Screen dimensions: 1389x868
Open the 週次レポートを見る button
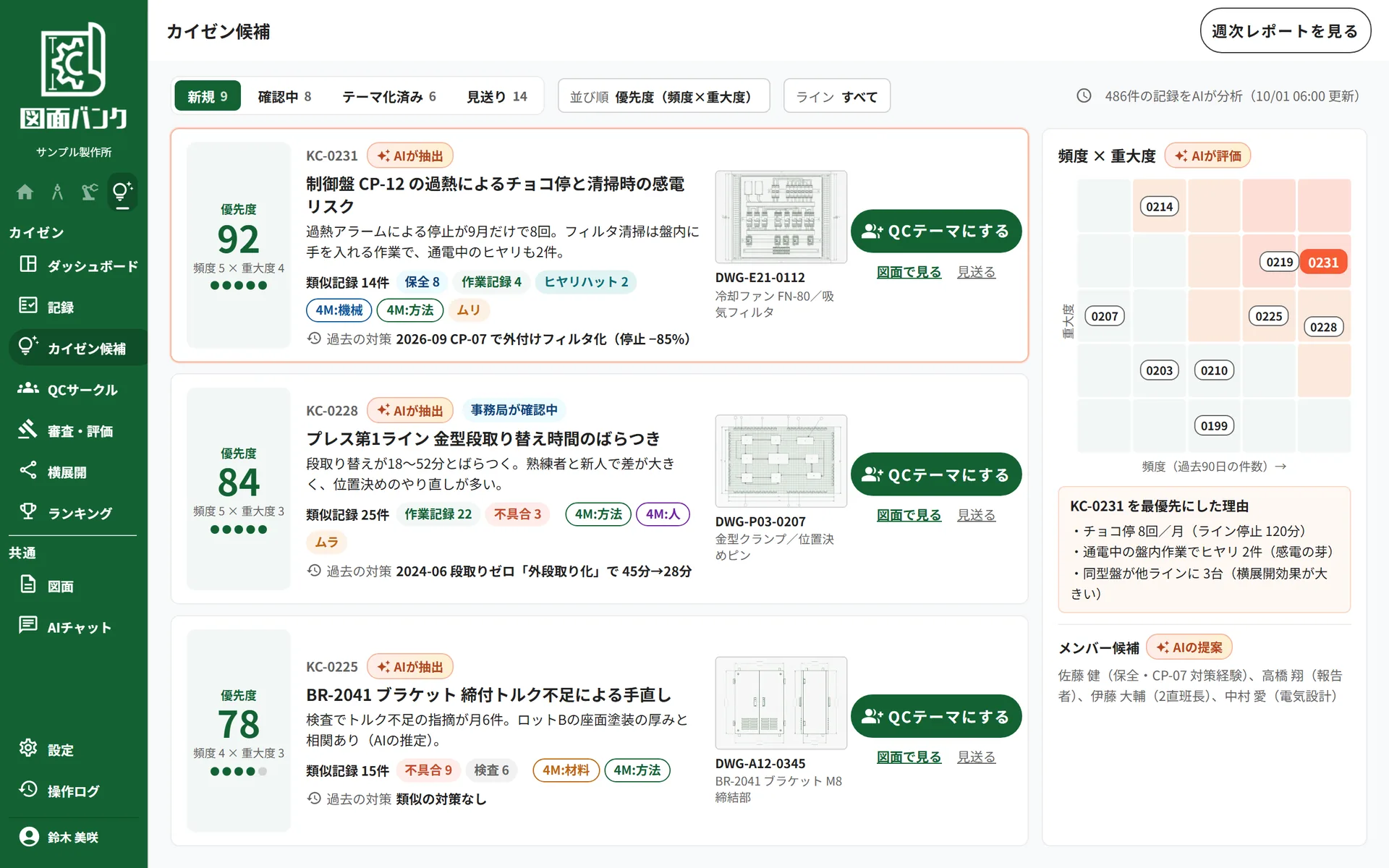[1285, 31]
